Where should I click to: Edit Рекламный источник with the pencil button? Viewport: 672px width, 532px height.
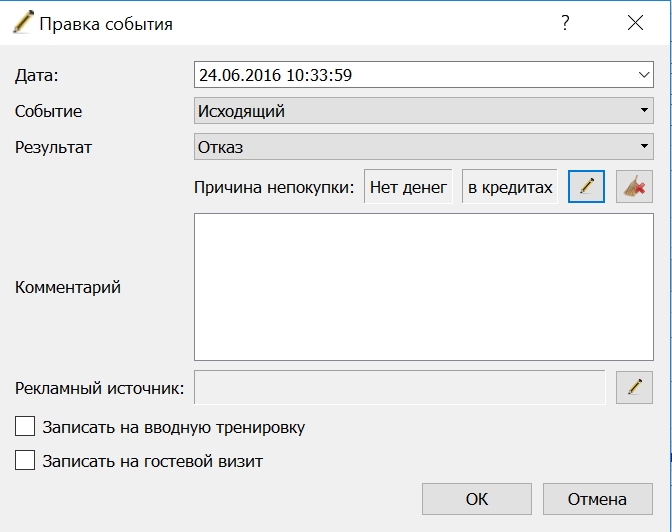click(x=634, y=388)
